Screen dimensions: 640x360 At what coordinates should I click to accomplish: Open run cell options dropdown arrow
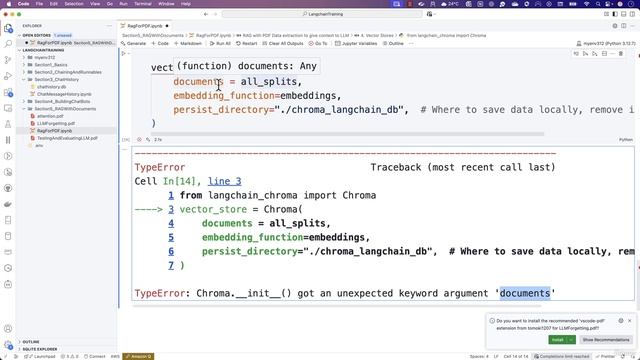pyautogui.click(x=129, y=53)
